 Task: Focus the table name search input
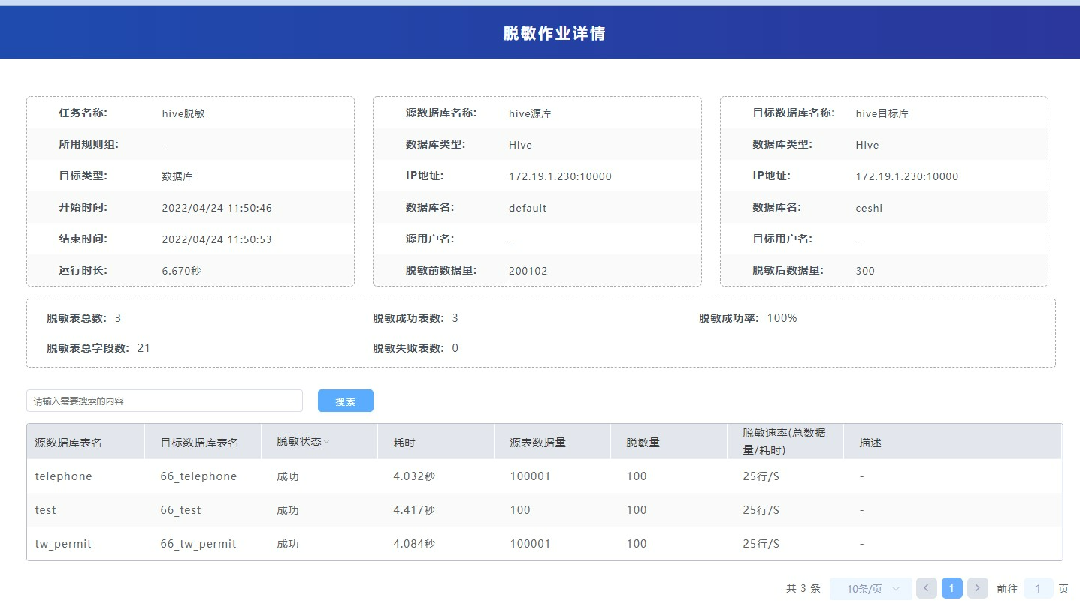[x=164, y=401]
